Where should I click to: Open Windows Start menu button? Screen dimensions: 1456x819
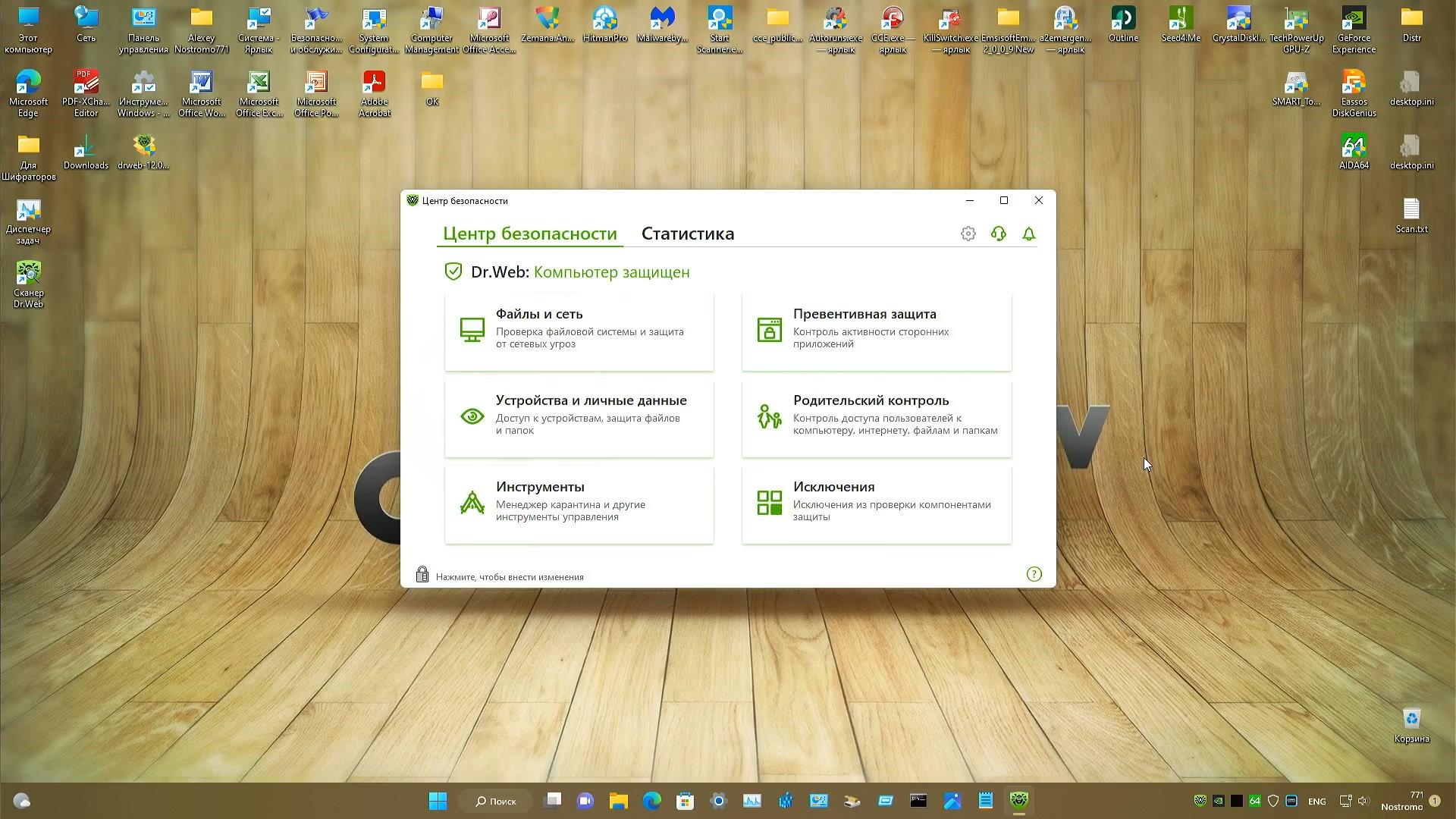[x=438, y=801]
